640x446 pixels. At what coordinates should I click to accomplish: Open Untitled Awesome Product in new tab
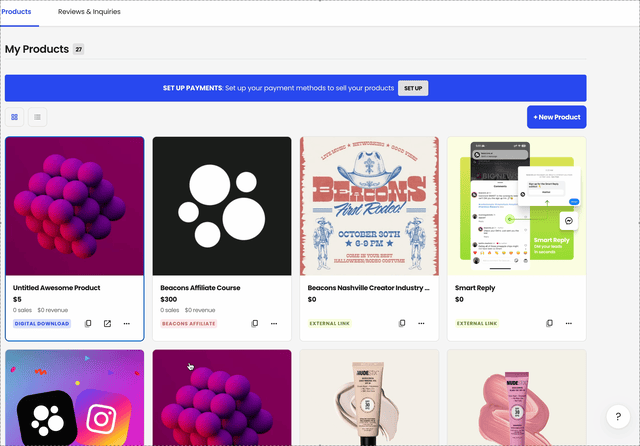[x=107, y=324]
